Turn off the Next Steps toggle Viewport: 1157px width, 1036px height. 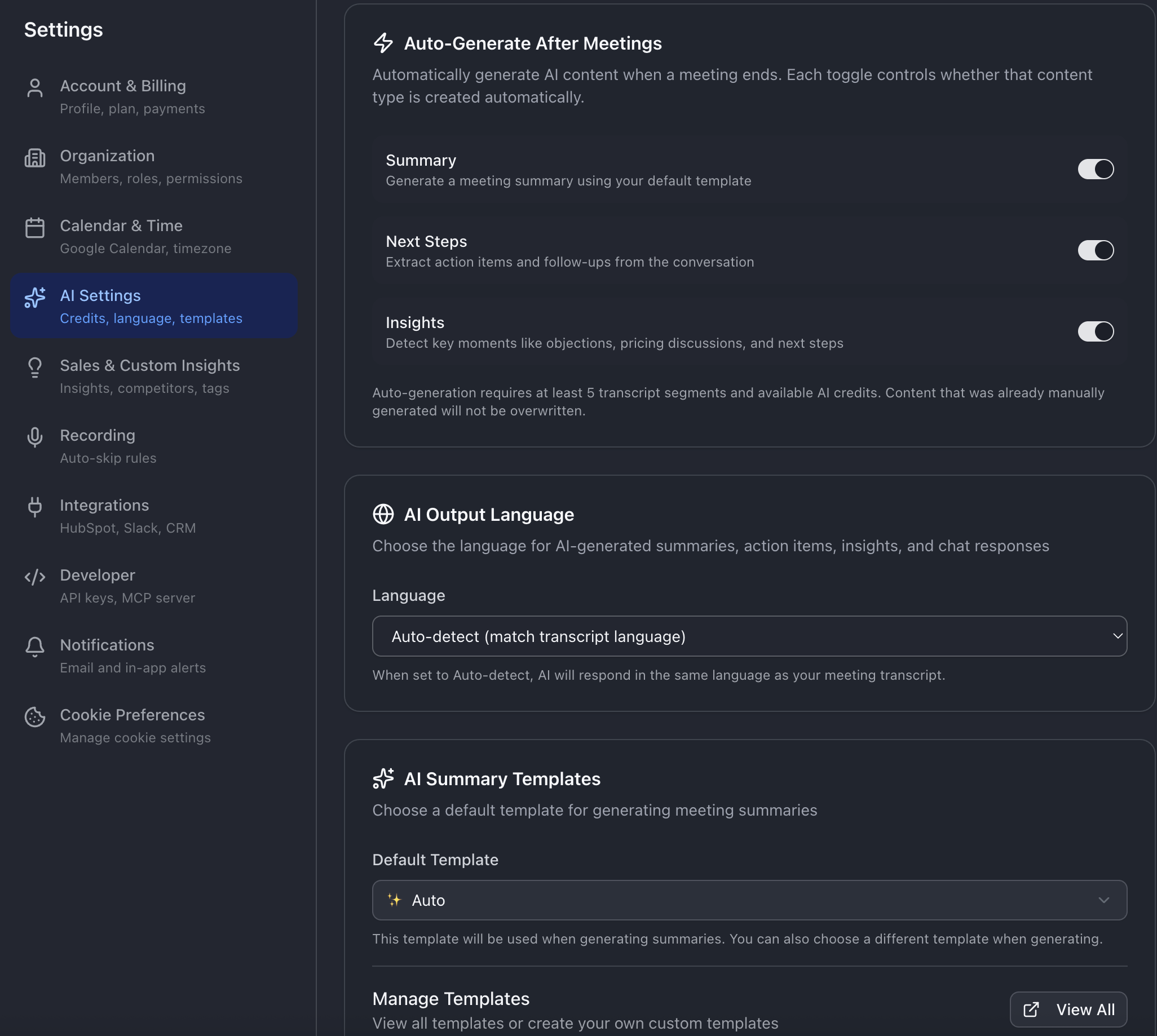point(1095,250)
